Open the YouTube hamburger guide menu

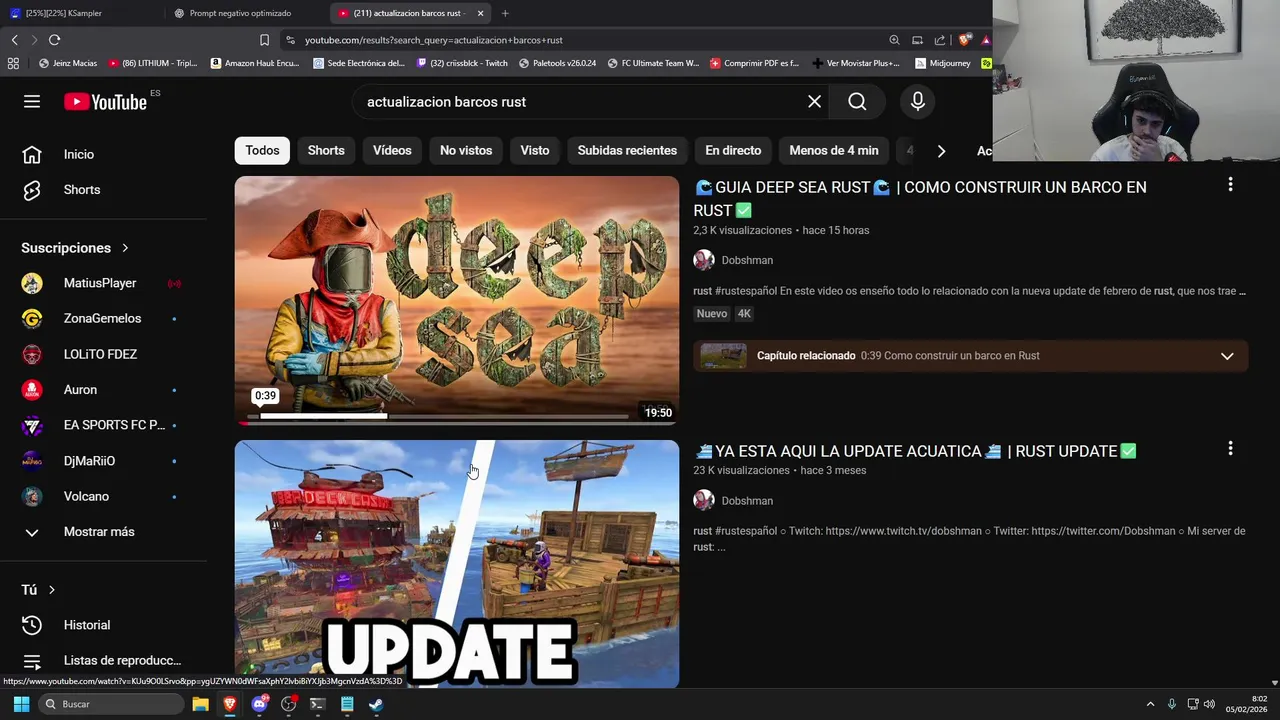[x=32, y=101]
